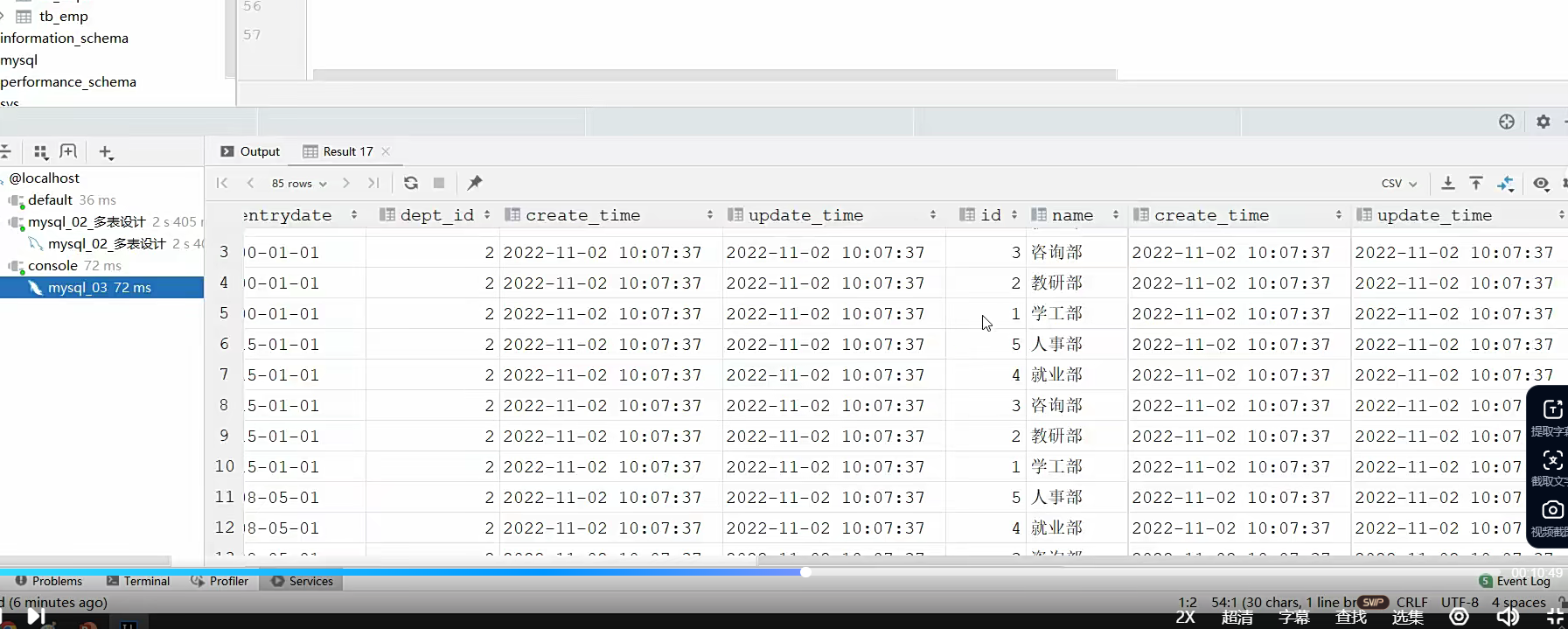Open the Terminal tool window
This screenshot has width=1568, height=629.
tap(138, 581)
